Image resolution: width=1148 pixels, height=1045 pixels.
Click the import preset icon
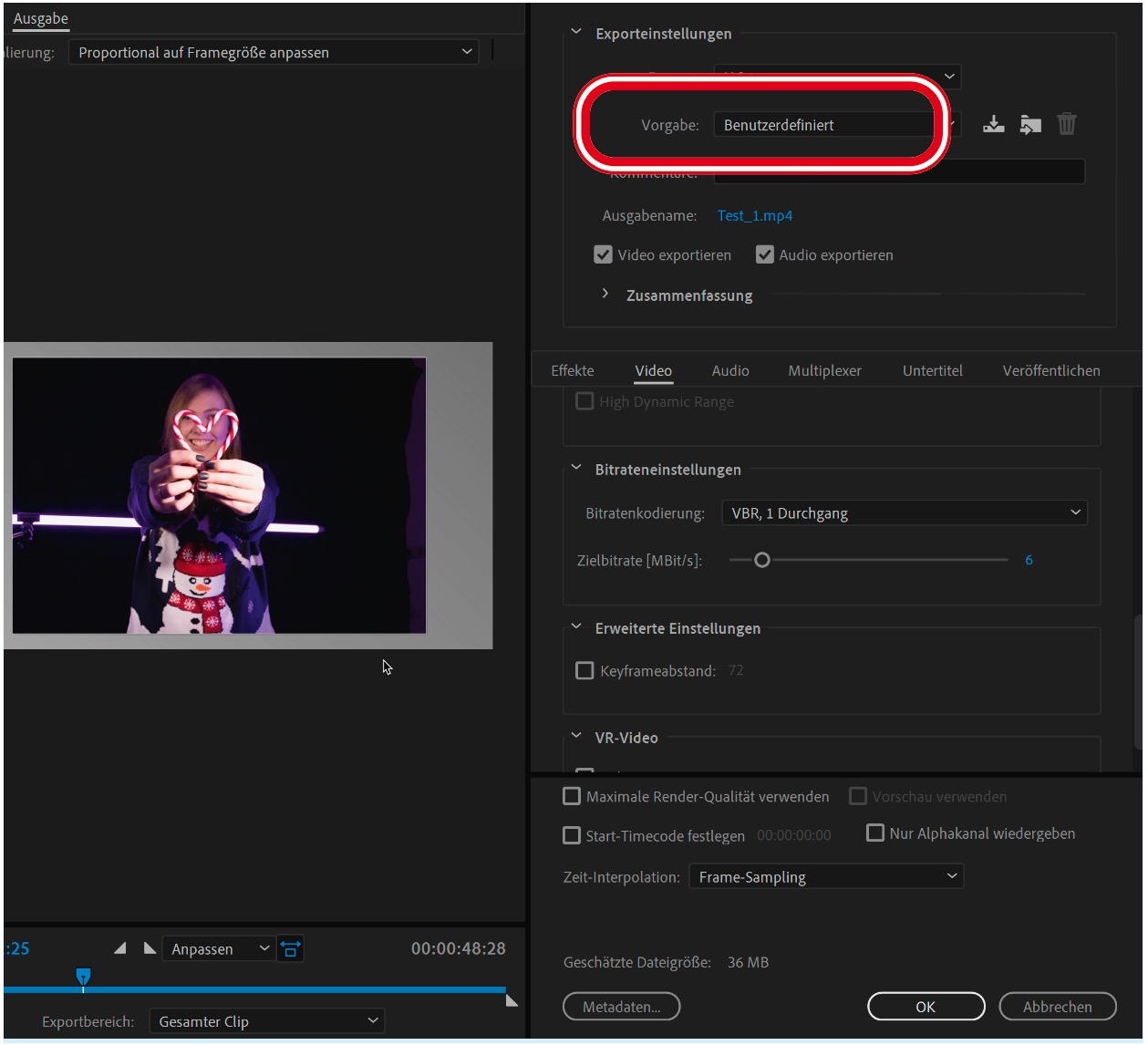click(x=1030, y=124)
